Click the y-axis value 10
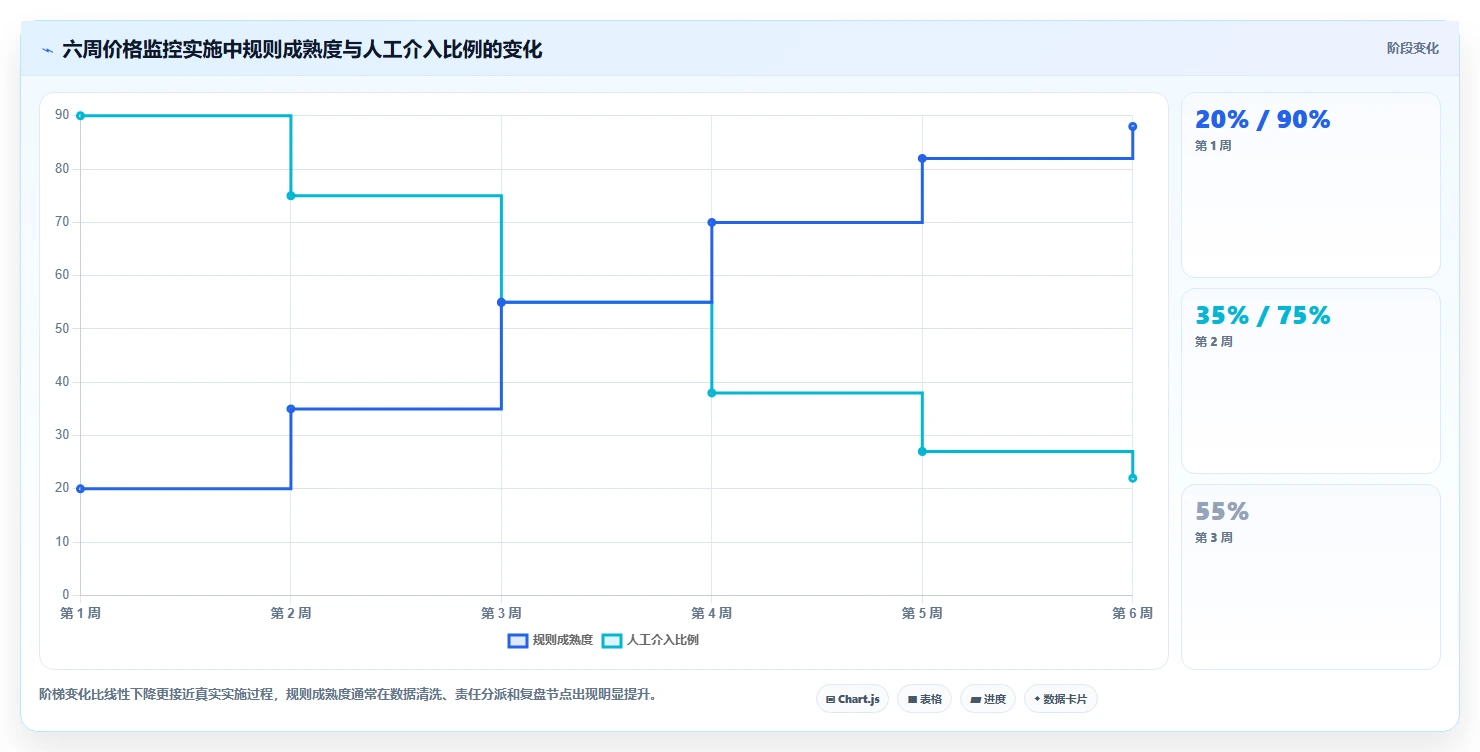Viewport: 1480px width, 752px height. (63, 542)
